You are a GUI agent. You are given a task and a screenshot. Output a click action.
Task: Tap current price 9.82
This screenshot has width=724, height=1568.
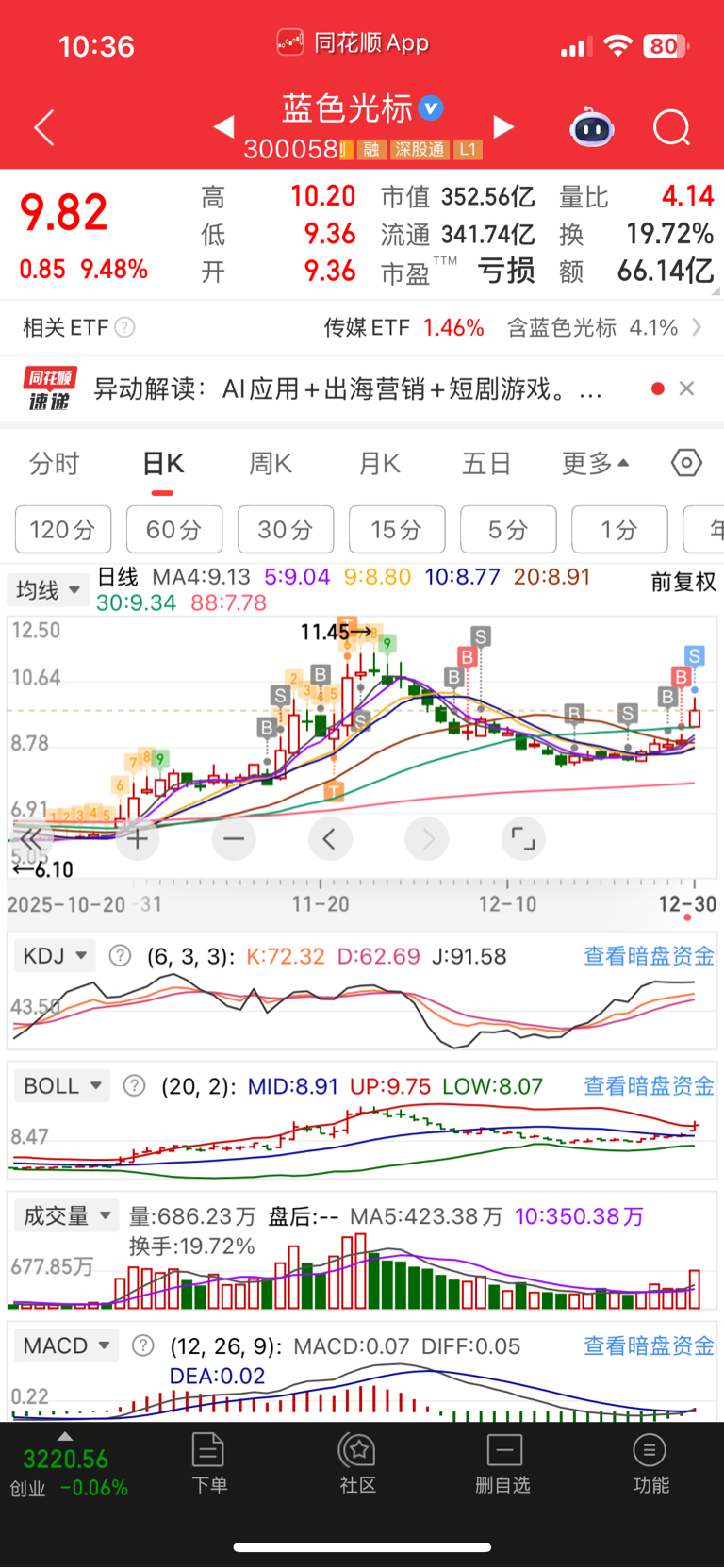pos(63,212)
